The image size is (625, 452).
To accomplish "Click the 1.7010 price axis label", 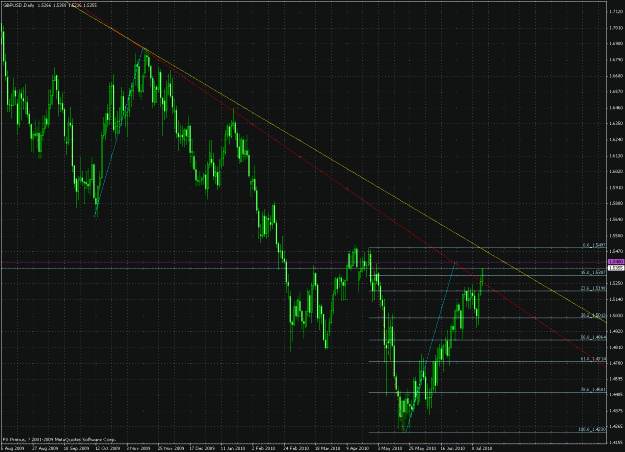I will pos(616,28).
